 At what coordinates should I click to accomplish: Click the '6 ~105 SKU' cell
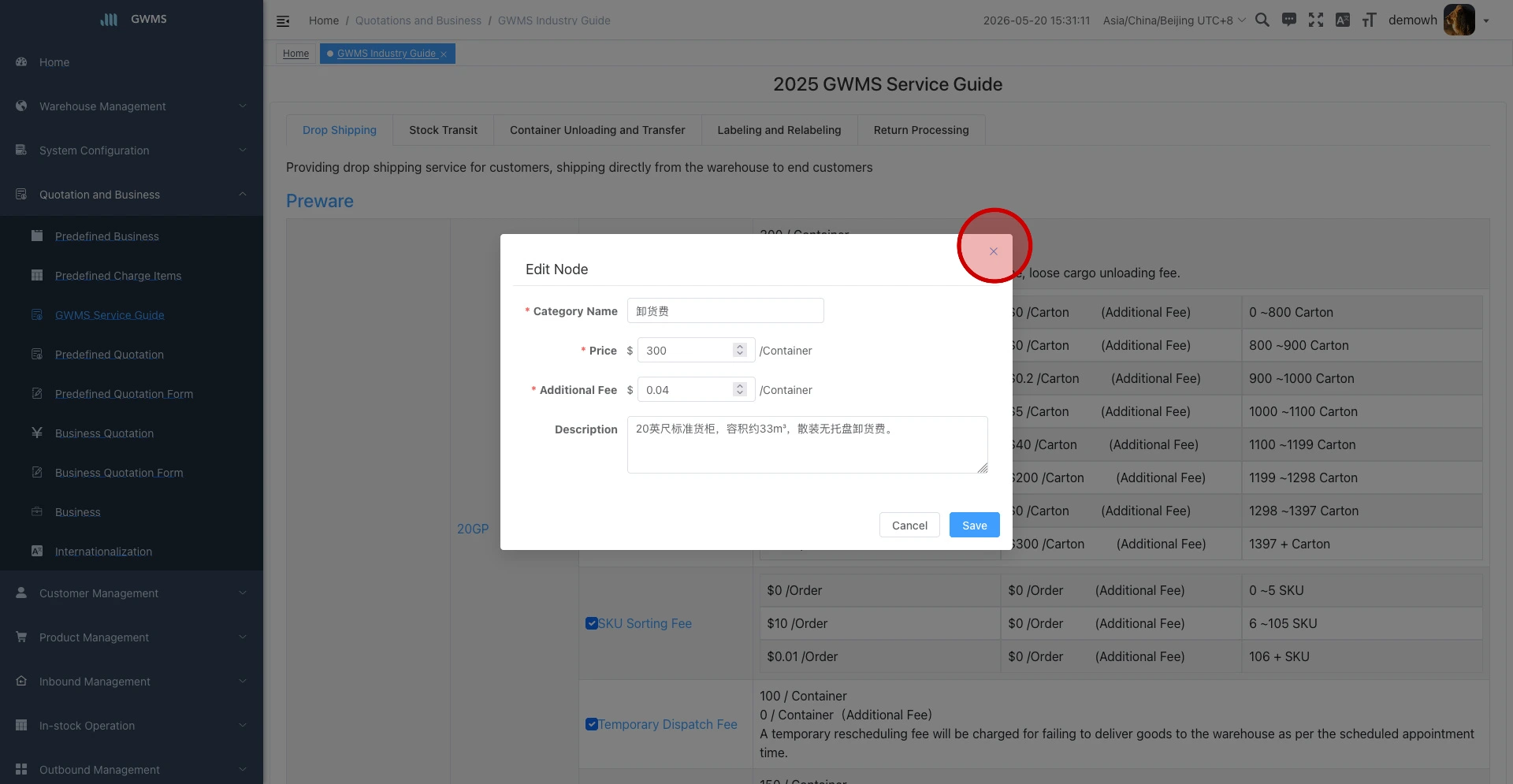coord(1362,623)
